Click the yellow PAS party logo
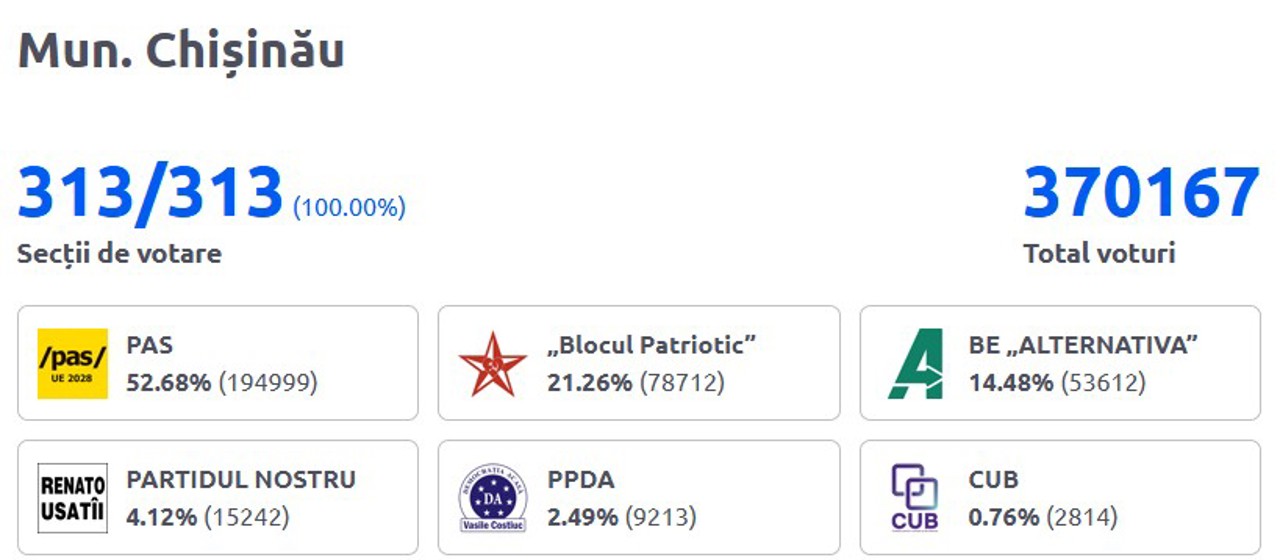The image size is (1280, 560). click(72, 363)
